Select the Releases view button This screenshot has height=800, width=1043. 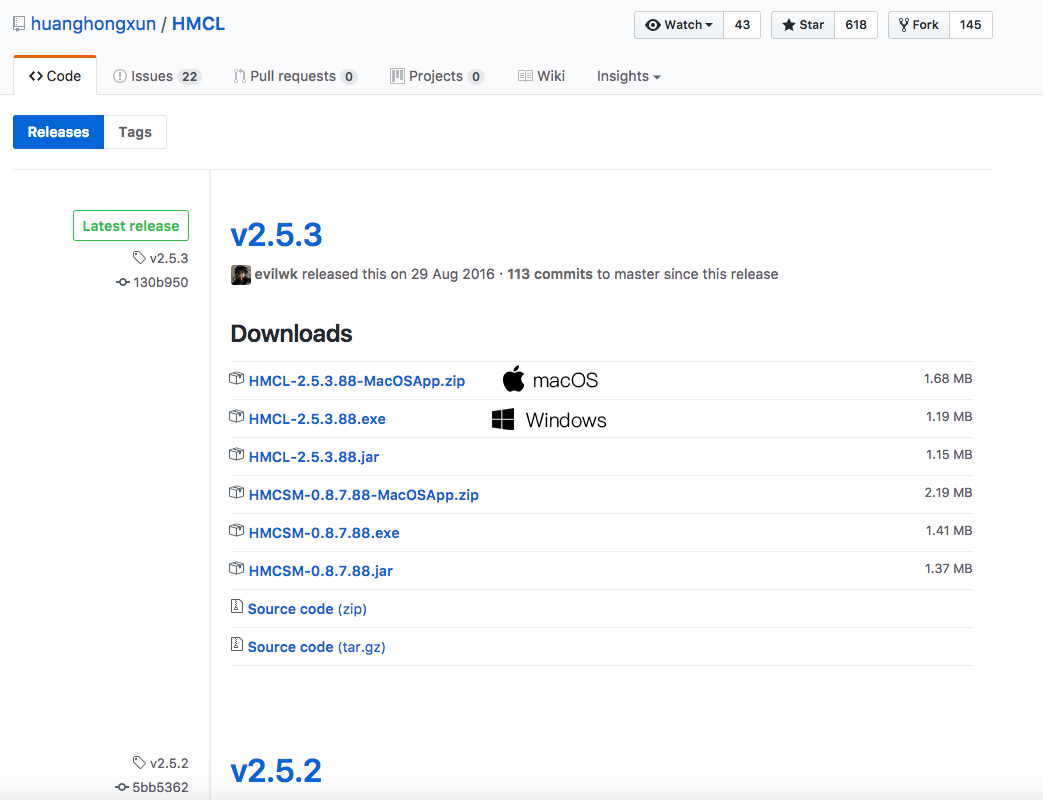click(58, 132)
